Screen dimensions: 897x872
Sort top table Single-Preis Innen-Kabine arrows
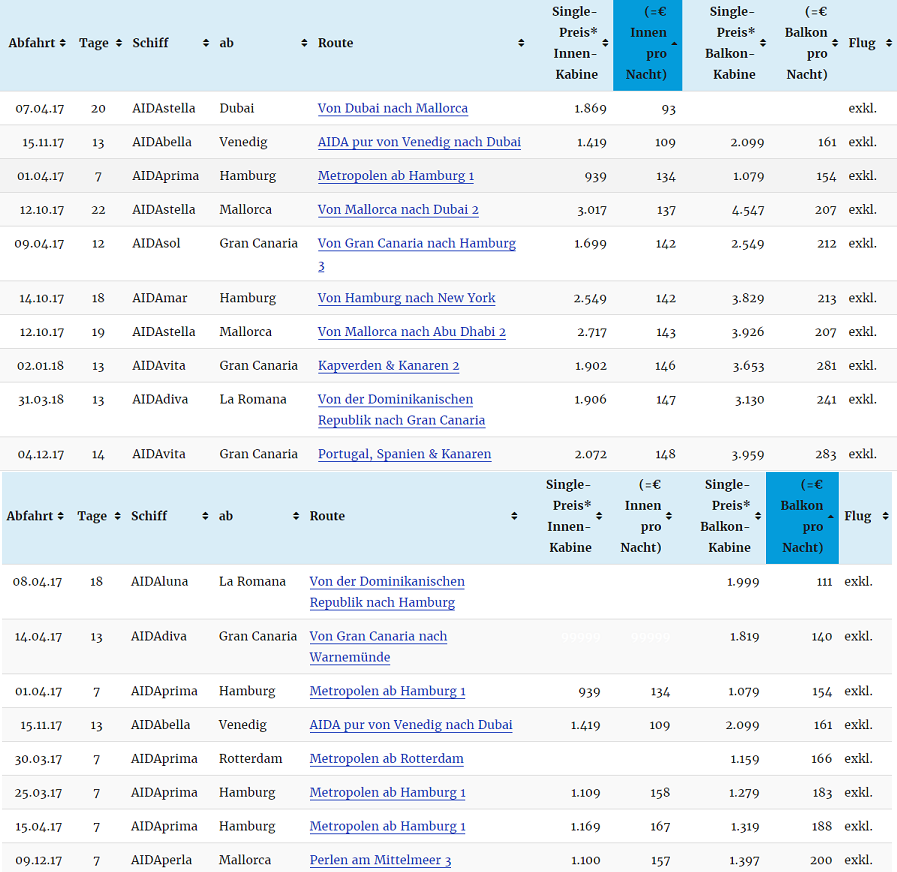pos(605,43)
